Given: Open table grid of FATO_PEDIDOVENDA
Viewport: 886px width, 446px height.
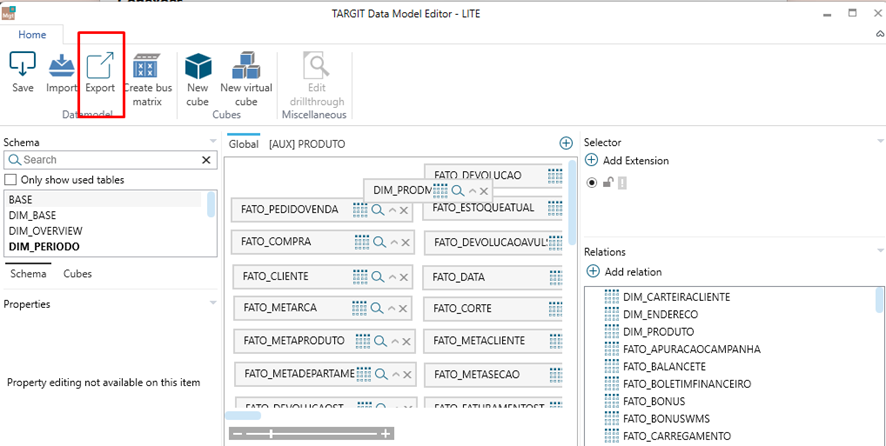Looking at the screenshot, I should 360,210.
